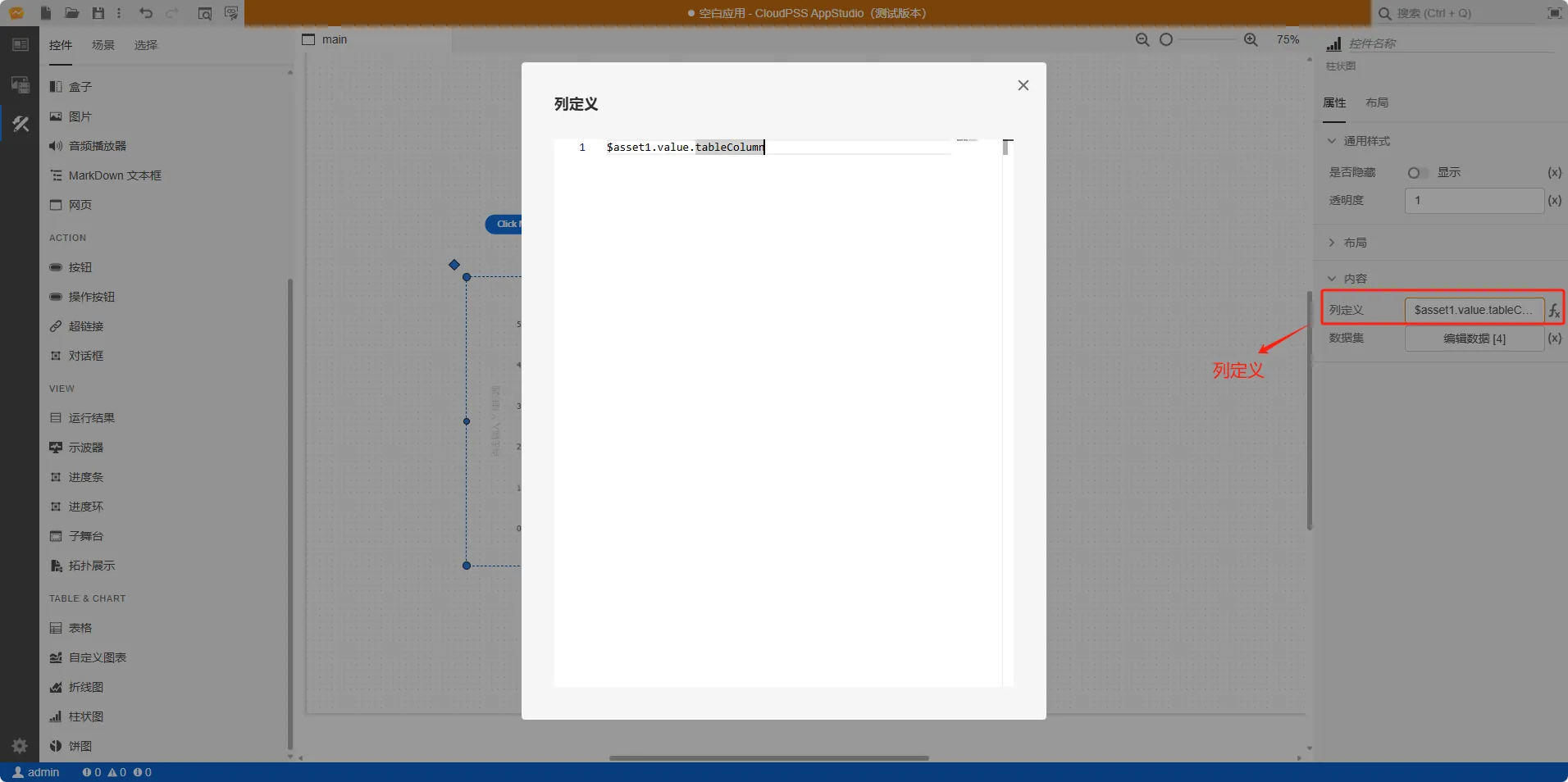This screenshot has width=1568, height=782.
Task: Toggle fullscreen icon at top right
Action: click(1554, 13)
